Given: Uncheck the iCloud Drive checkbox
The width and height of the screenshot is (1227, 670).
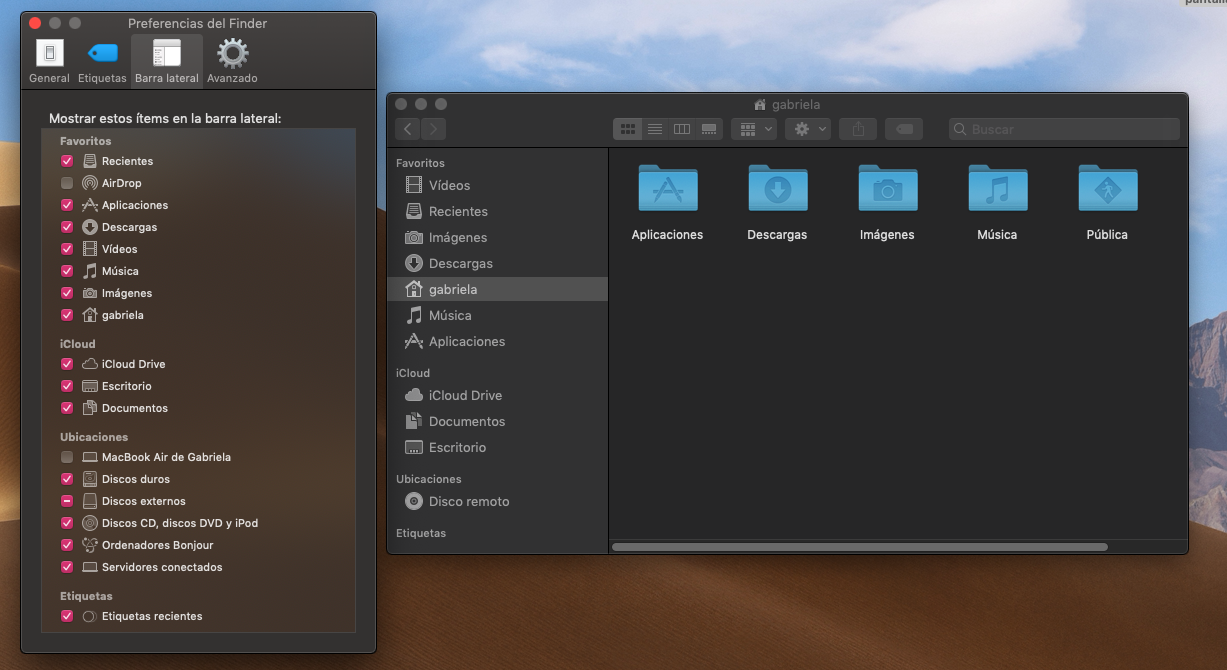Looking at the screenshot, I should pyautogui.click(x=67, y=364).
